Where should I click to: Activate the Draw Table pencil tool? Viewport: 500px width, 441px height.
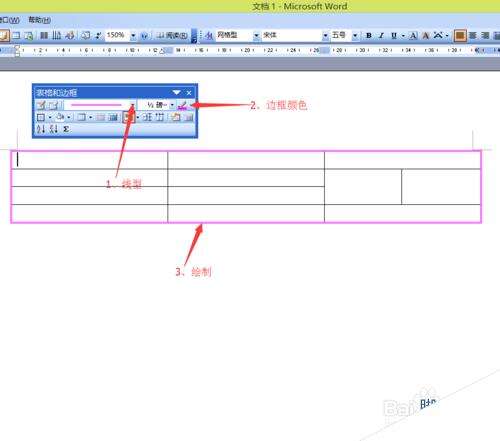click(x=41, y=105)
